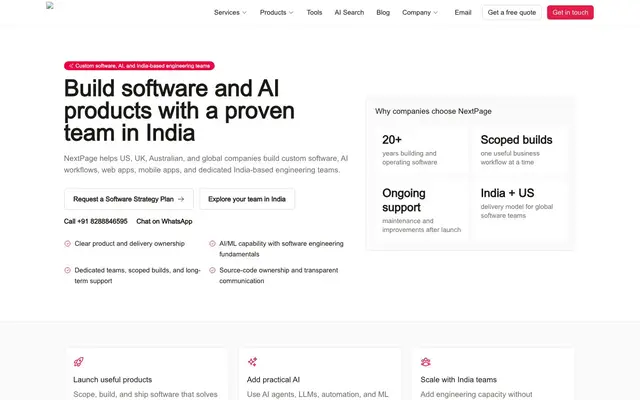Select the Custom software, AI badge
Viewport: 640px width, 400px height.
[139, 66]
